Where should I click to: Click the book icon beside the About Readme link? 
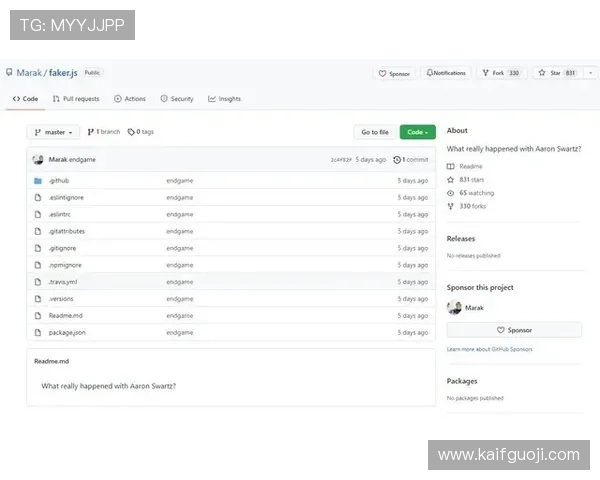450,166
